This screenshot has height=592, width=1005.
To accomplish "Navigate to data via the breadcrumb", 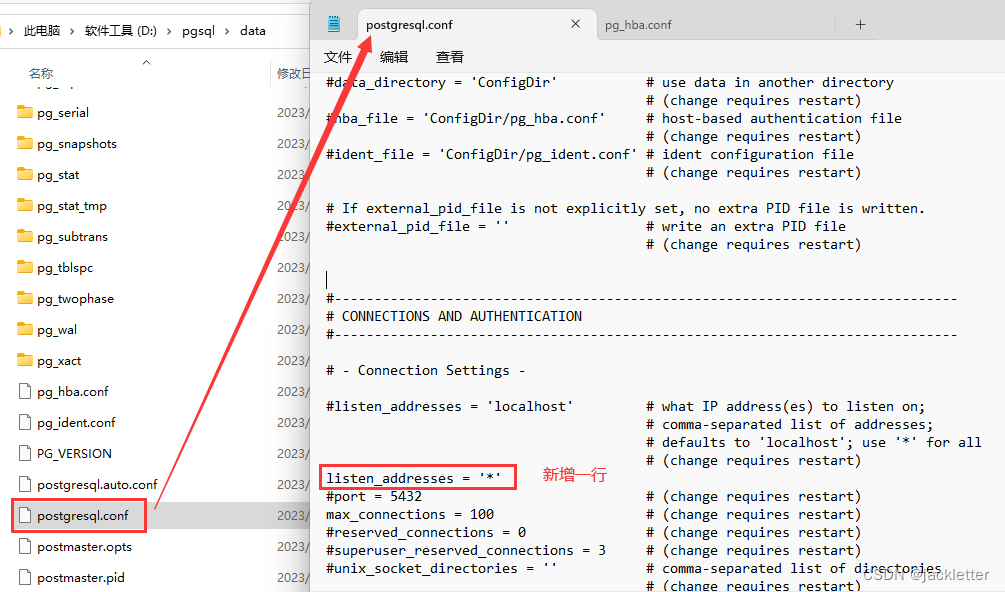I will (252, 30).
